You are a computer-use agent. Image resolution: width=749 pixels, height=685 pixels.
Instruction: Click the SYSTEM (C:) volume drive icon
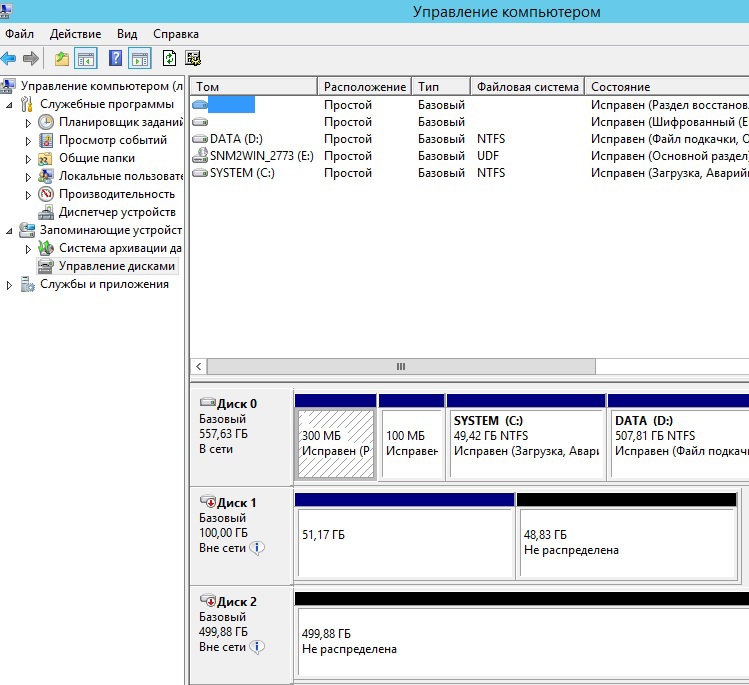[200, 173]
